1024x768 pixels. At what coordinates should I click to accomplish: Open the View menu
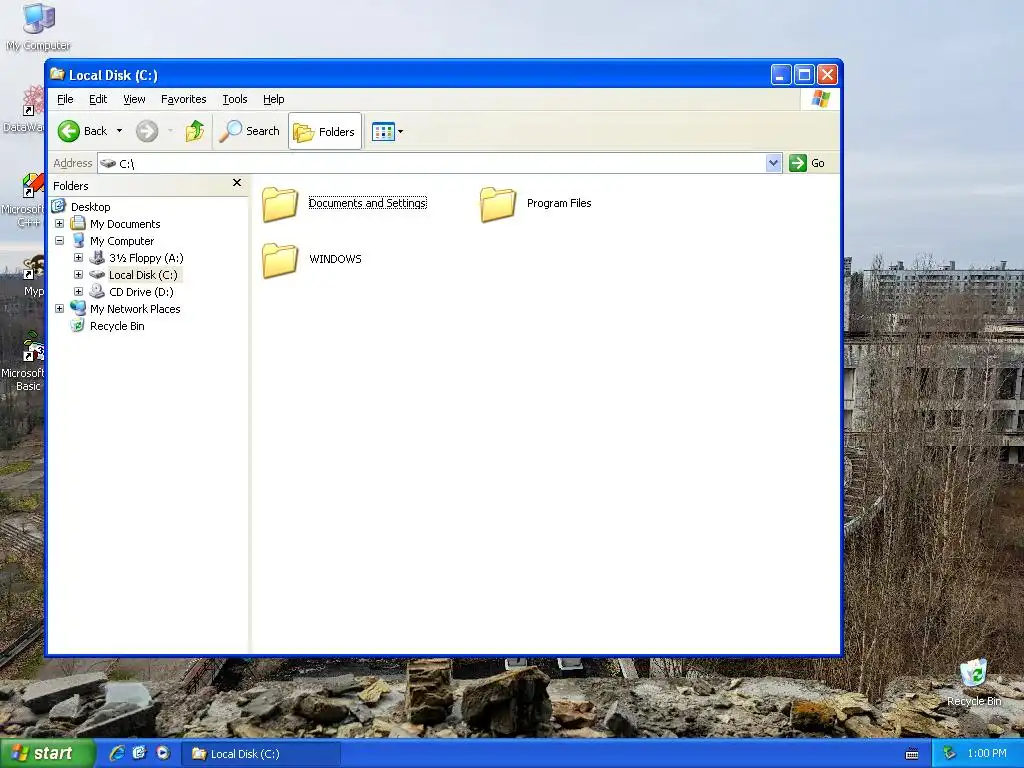(135, 99)
